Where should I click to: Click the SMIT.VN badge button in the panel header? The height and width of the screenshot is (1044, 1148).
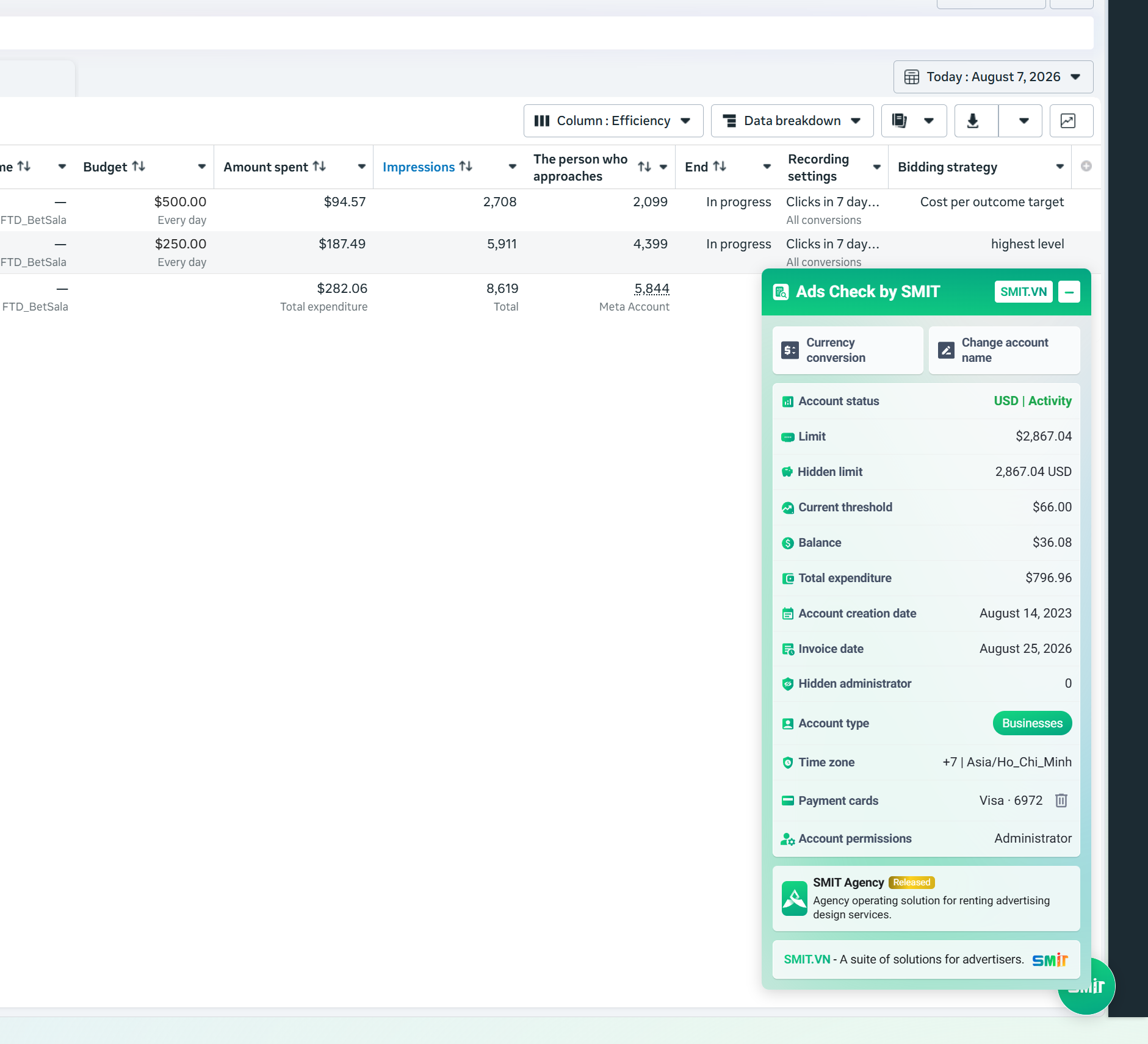[x=1023, y=292]
